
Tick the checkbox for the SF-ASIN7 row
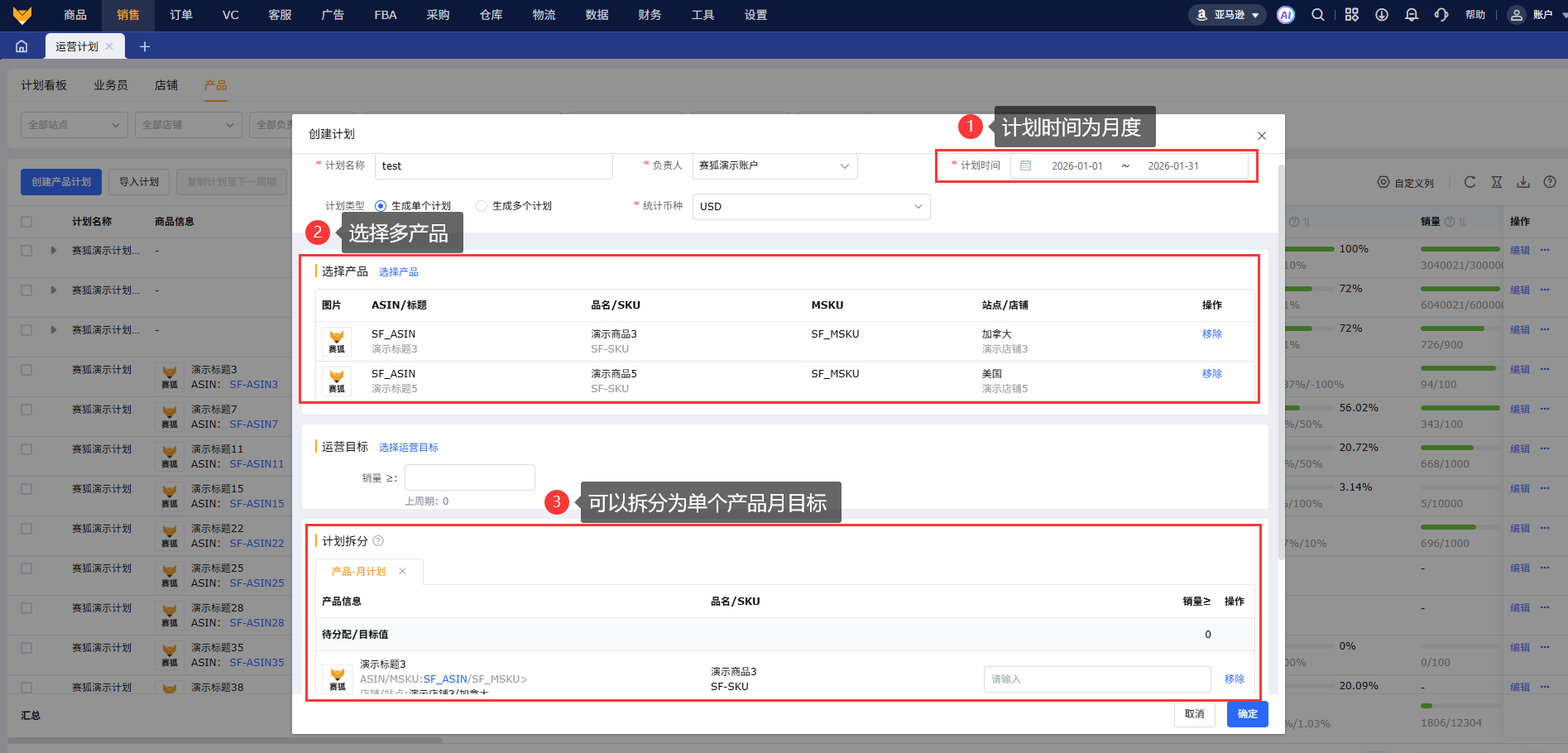tap(26, 410)
